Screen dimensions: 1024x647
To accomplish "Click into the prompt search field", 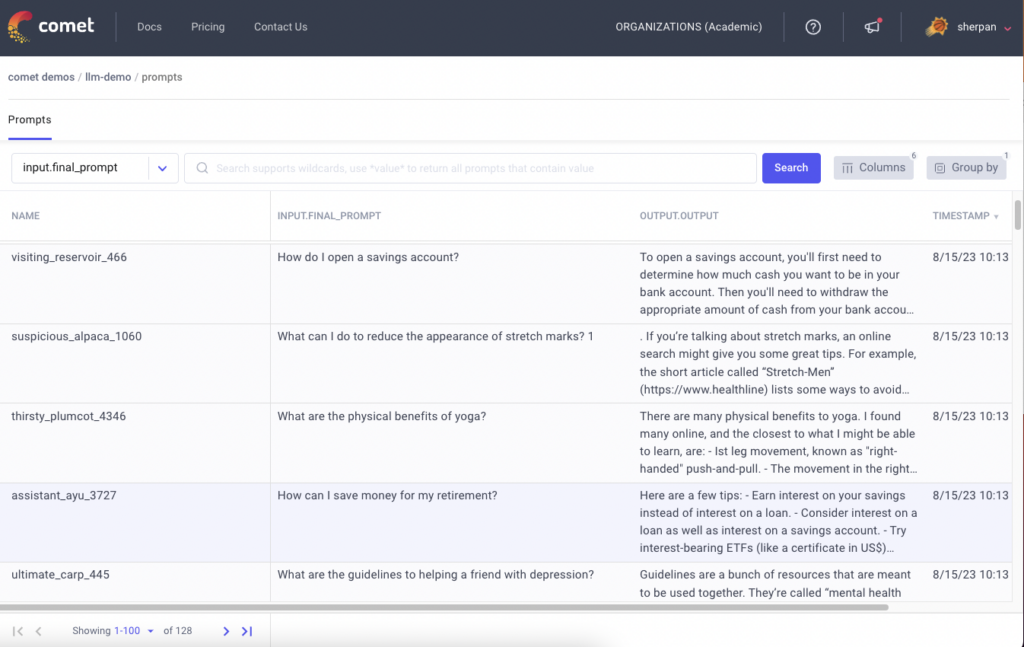I will (470, 168).
